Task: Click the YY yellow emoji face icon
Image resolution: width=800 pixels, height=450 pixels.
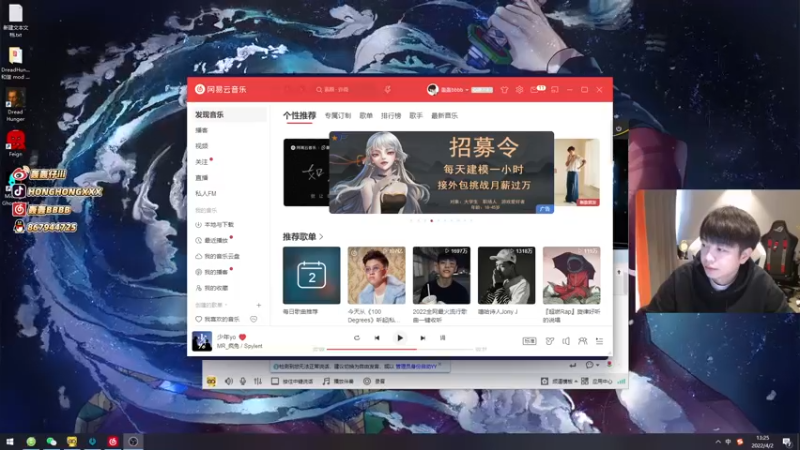Action: (211, 381)
